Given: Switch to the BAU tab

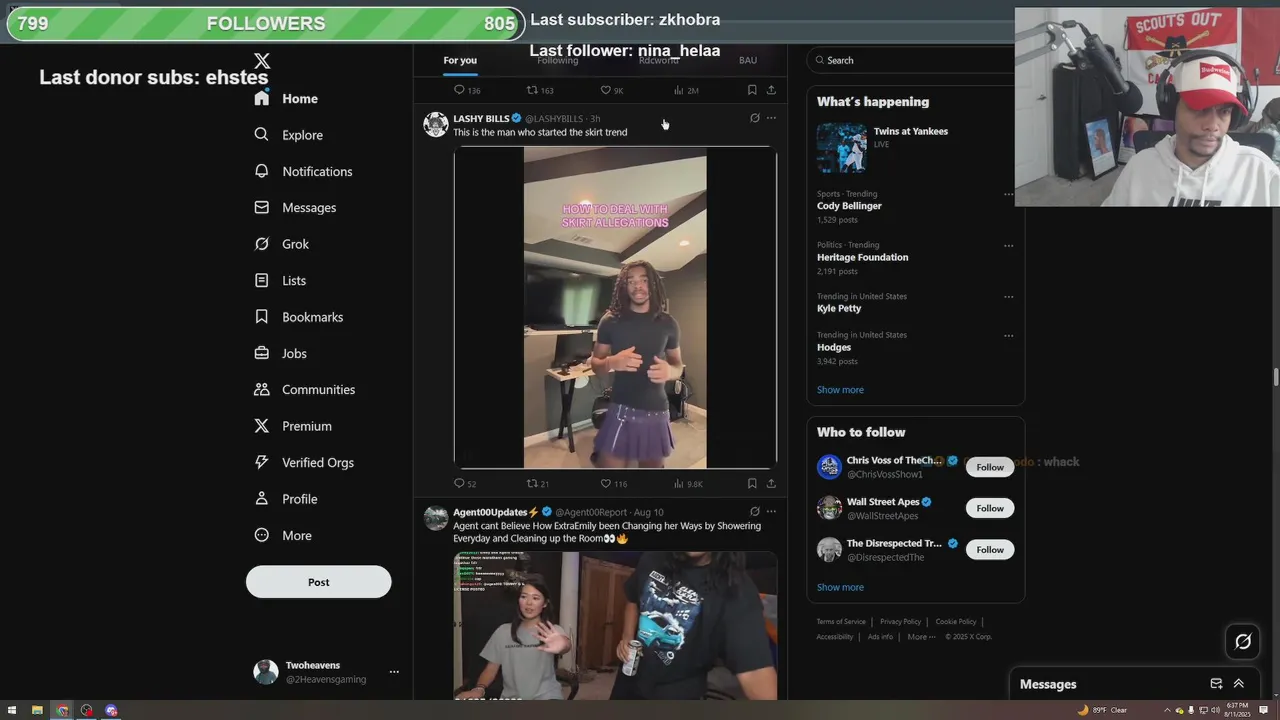Looking at the screenshot, I should 748,60.
